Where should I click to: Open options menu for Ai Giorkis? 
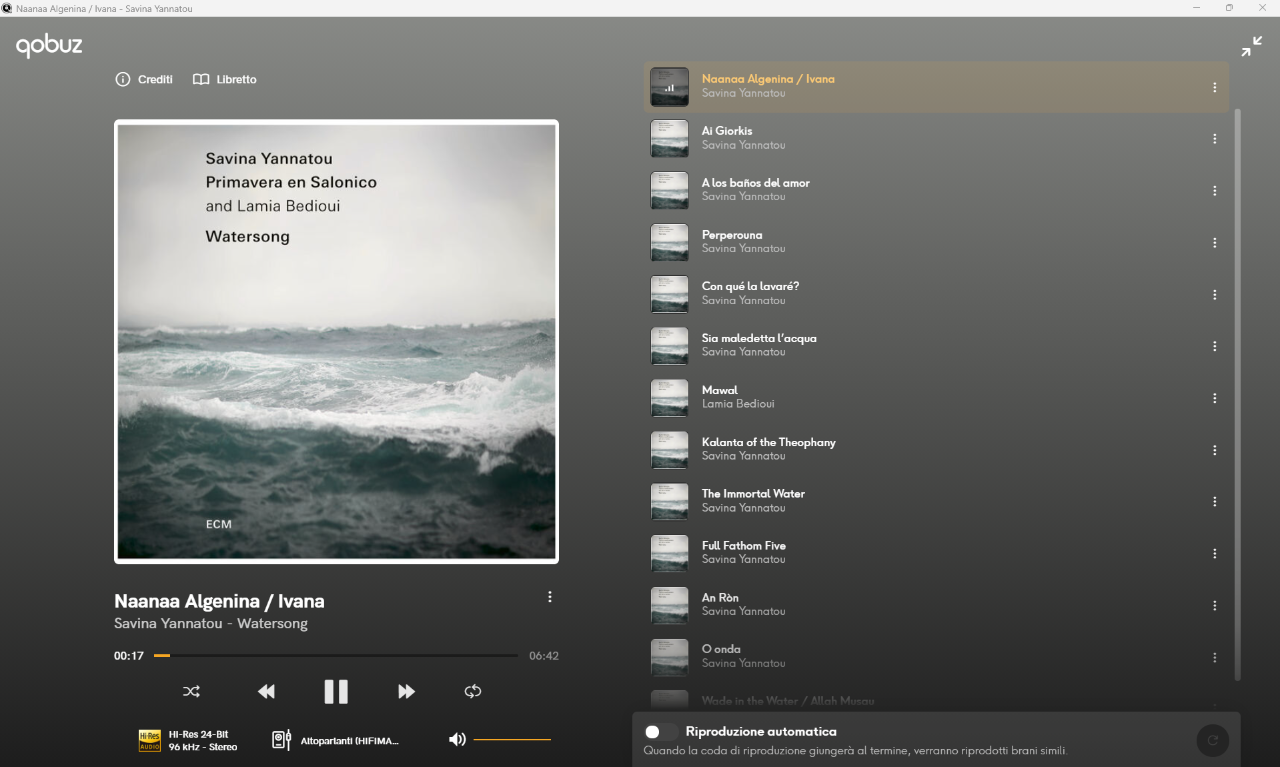click(x=1214, y=139)
